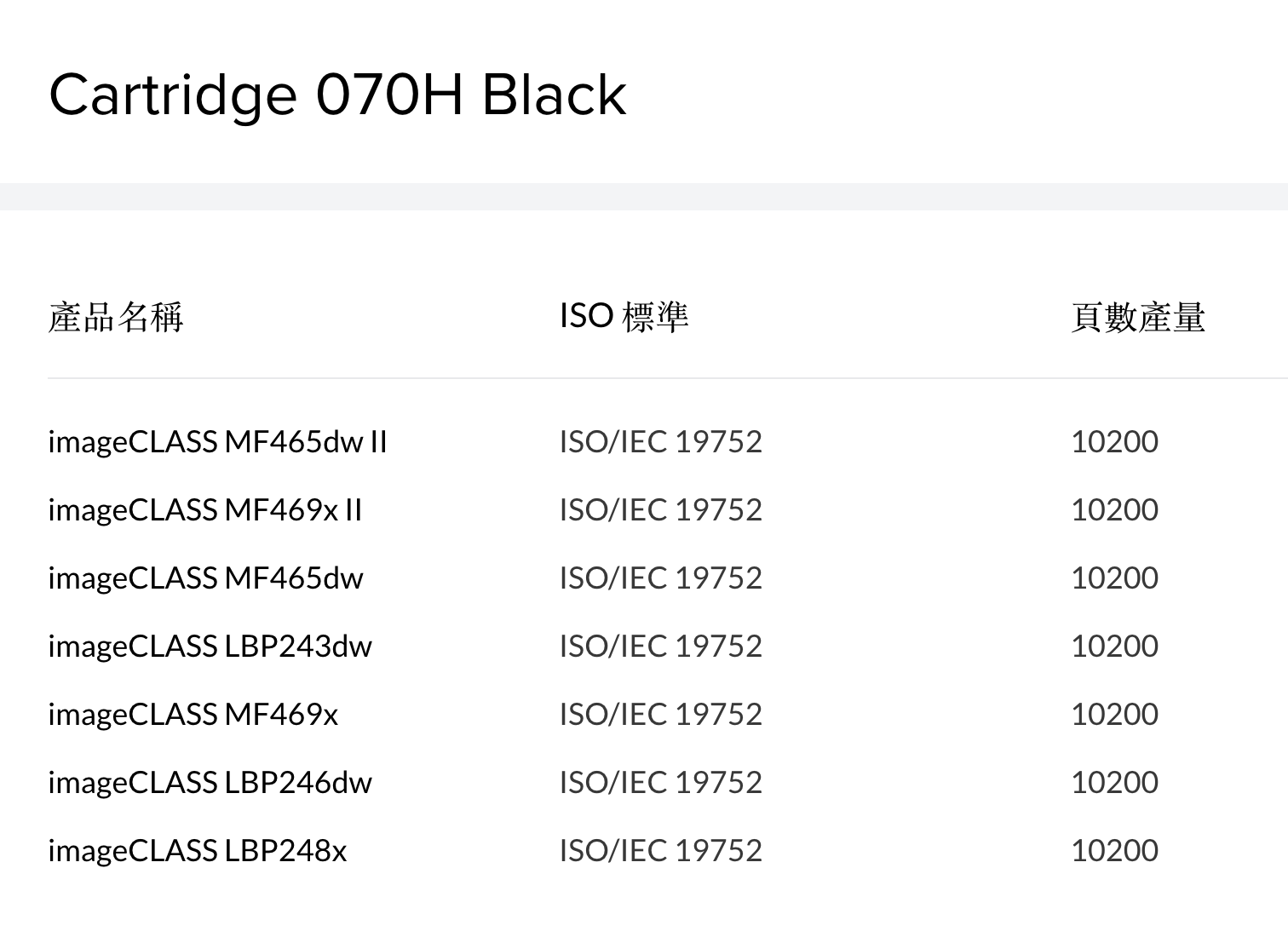
Task: Click the Cartridge 070H Black heading
Action: point(337,95)
